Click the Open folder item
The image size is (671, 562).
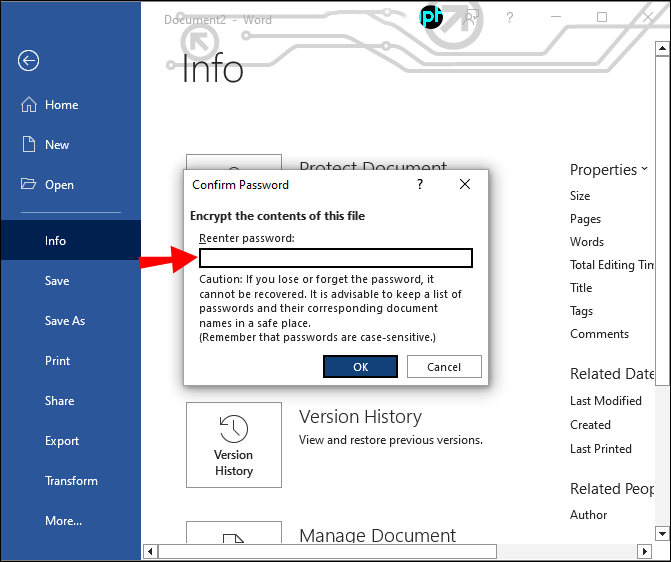point(58,185)
